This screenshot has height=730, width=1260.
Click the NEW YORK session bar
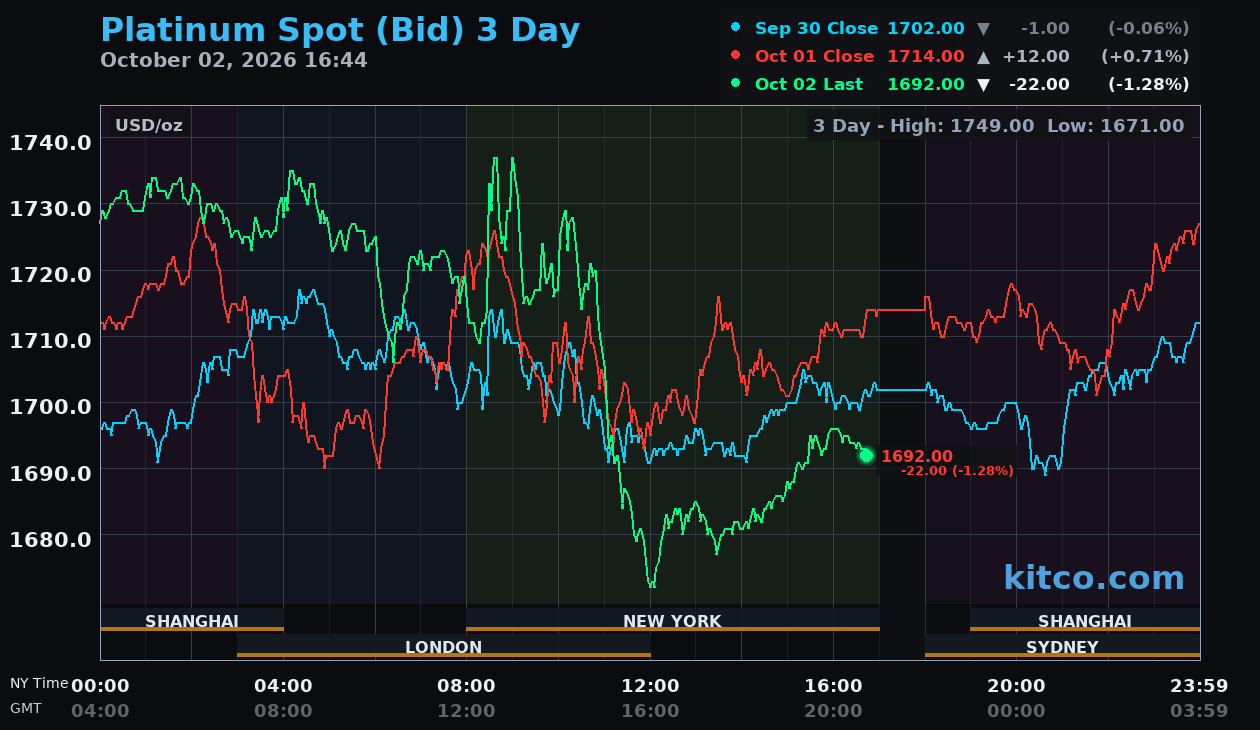coord(673,621)
